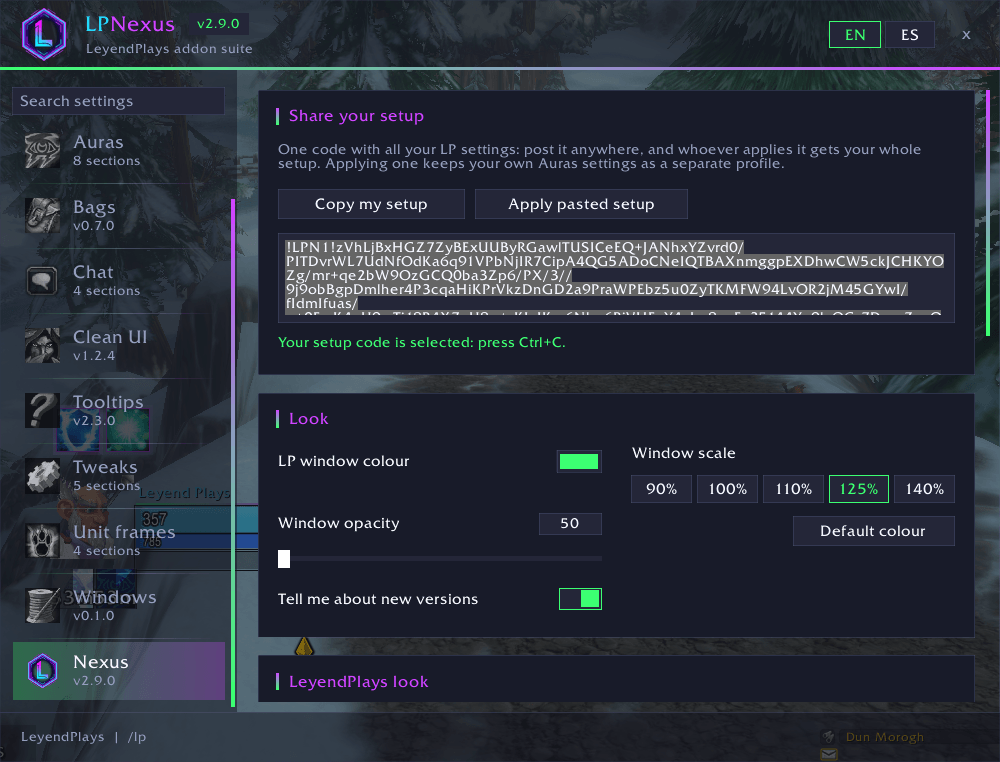This screenshot has width=1000, height=762.
Task: Click the 'LeyendPlays addon suite' subtitle
Action: tap(169, 49)
